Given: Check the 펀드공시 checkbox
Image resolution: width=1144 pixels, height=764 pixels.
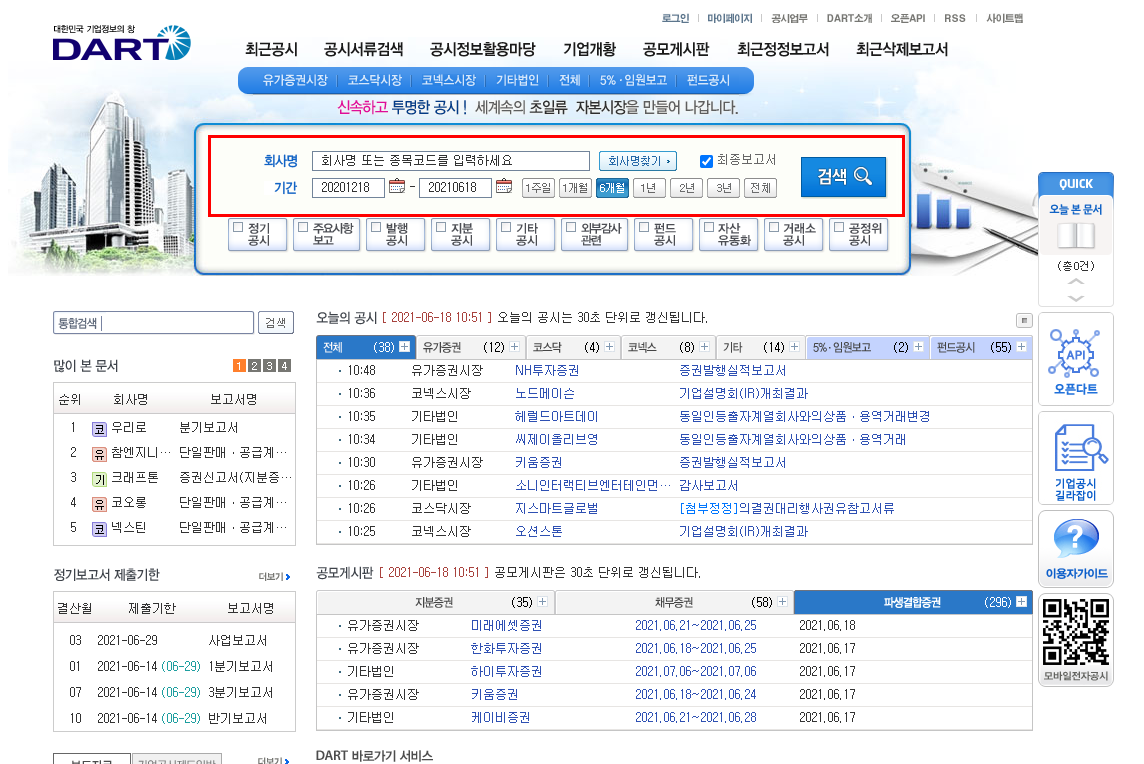Looking at the screenshot, I should 644,228.
